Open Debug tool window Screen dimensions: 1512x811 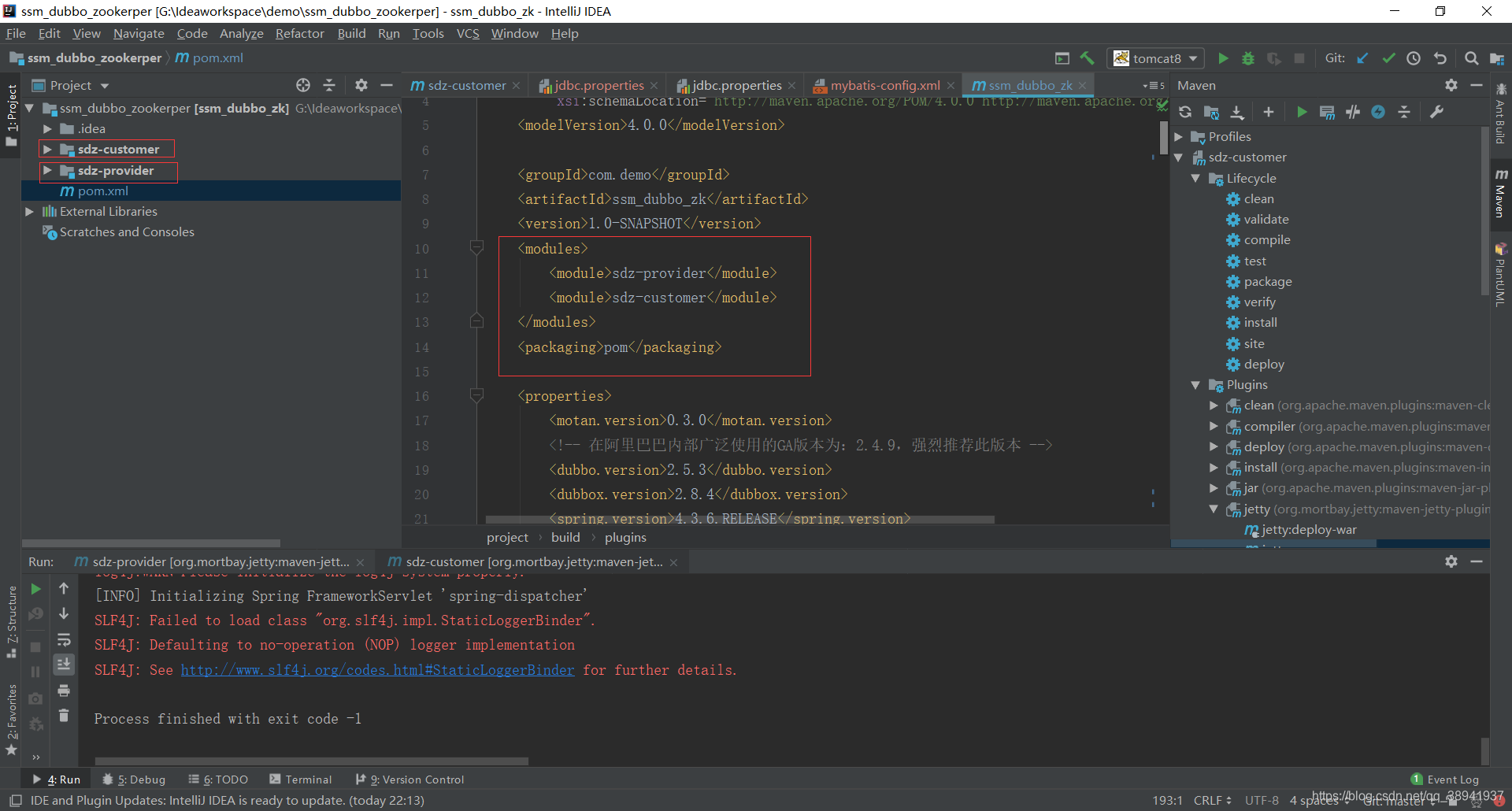[x=134, y=780]
